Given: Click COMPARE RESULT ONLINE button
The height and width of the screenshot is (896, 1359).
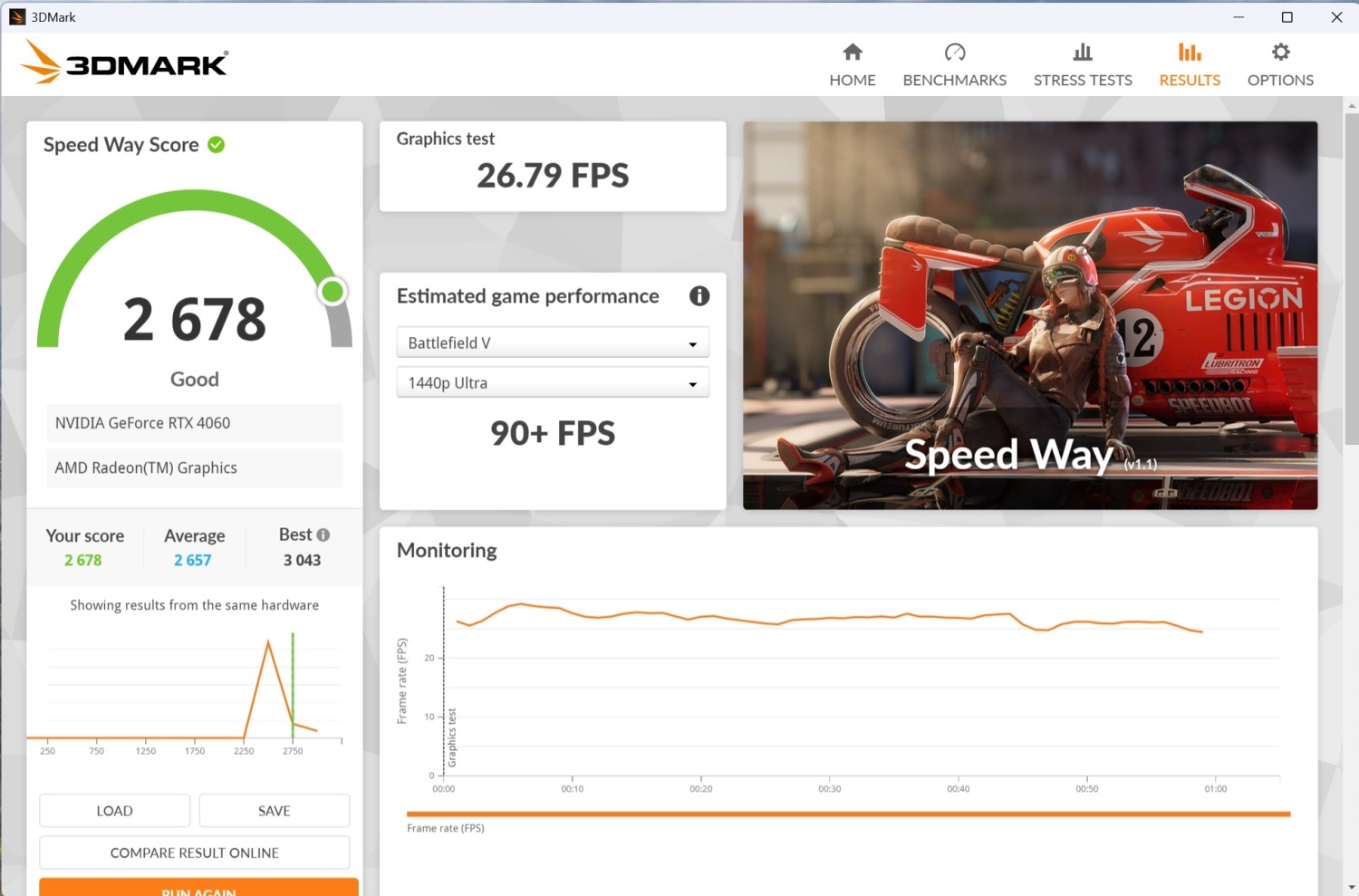Looking at the screenshot, I should point(195,853).
